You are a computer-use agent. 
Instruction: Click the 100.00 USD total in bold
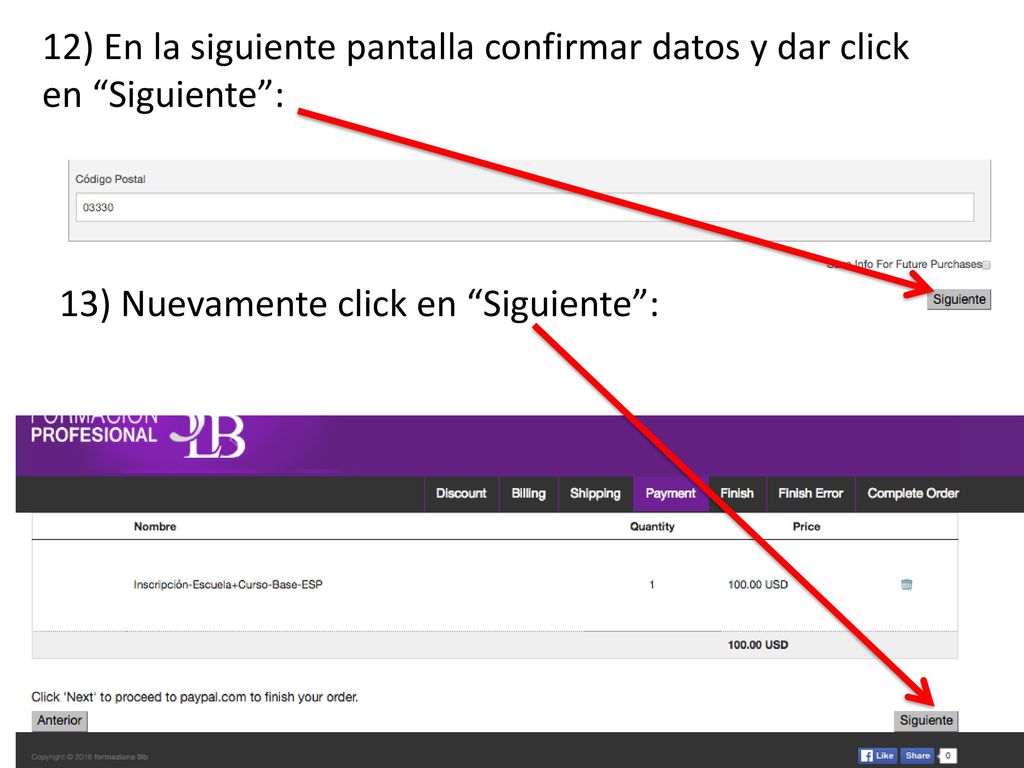(758, 645)
